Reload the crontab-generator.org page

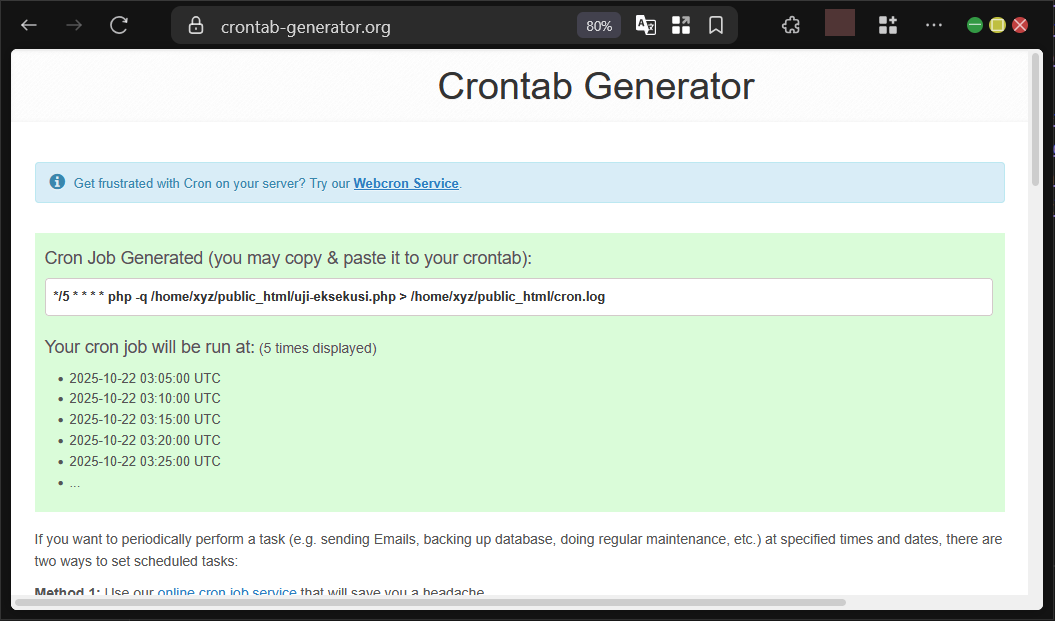(119, 26)
